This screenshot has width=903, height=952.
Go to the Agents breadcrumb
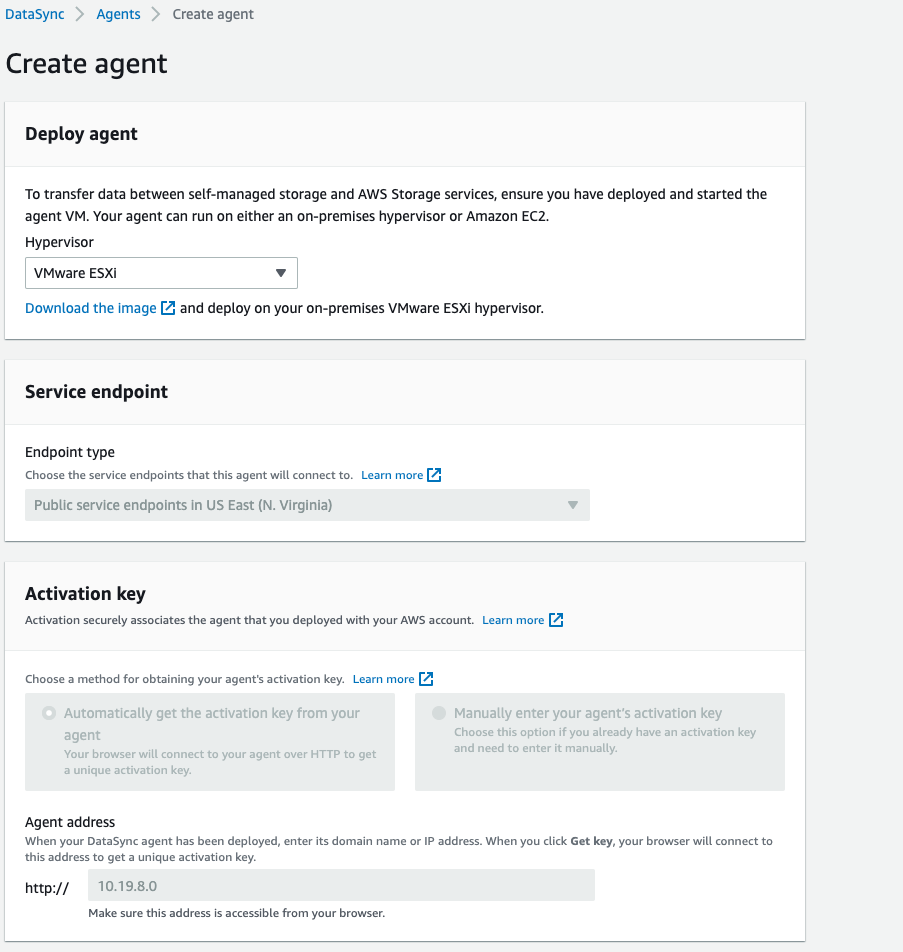[118, 14]
